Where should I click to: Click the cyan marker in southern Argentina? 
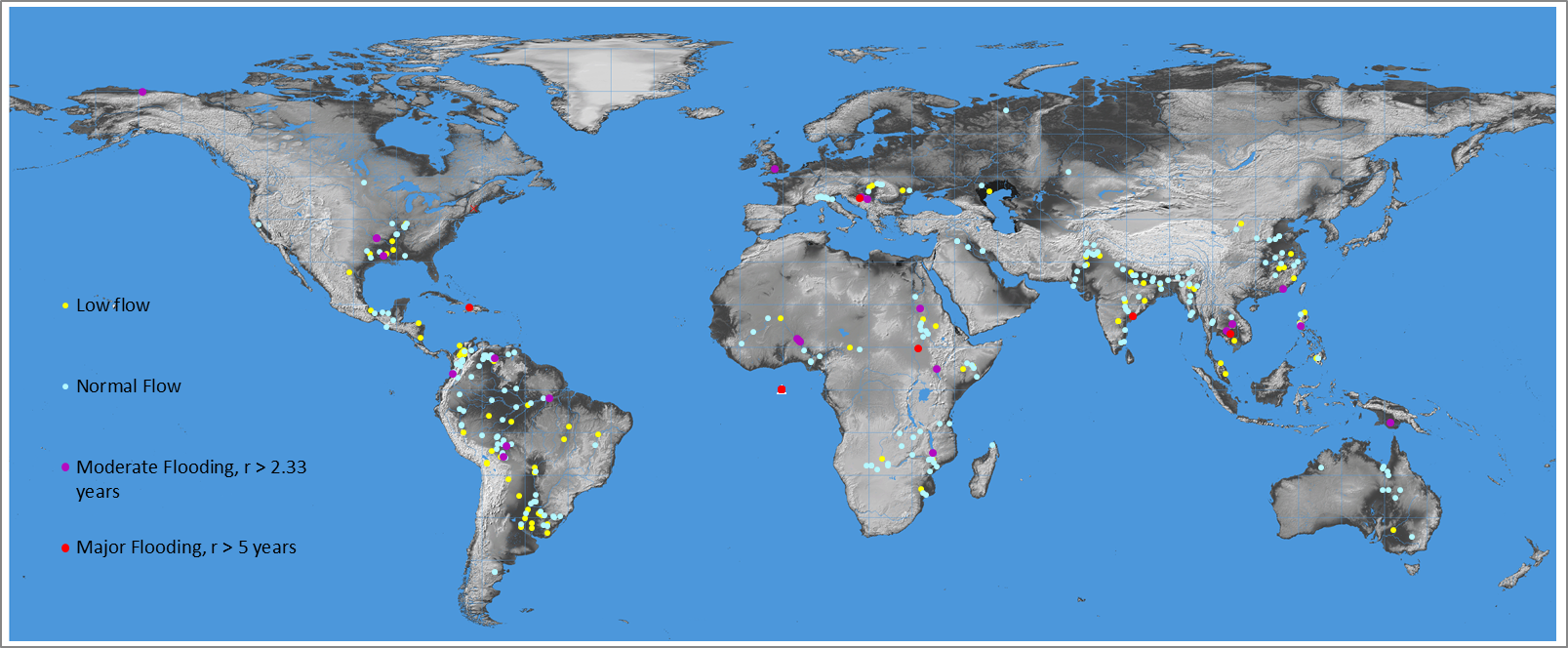495,572
